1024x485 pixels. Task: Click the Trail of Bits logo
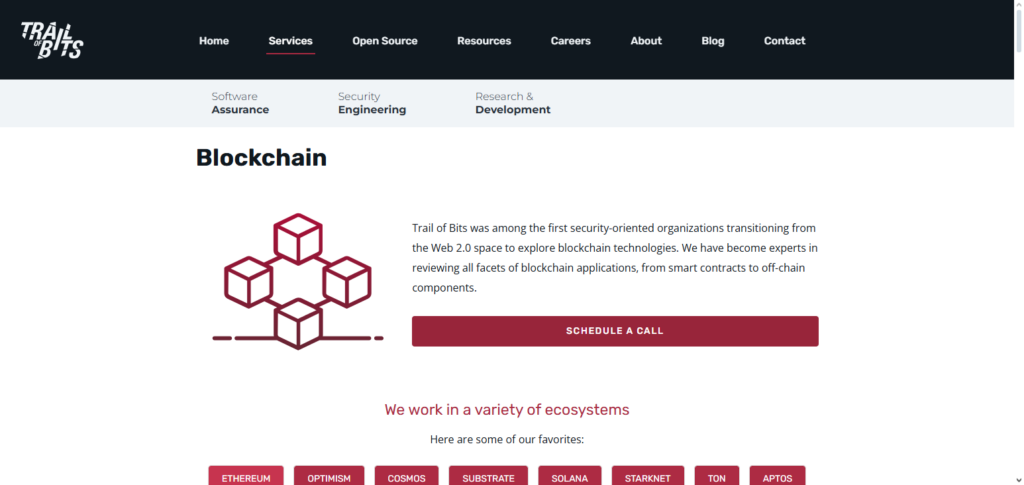coord(52,40)
